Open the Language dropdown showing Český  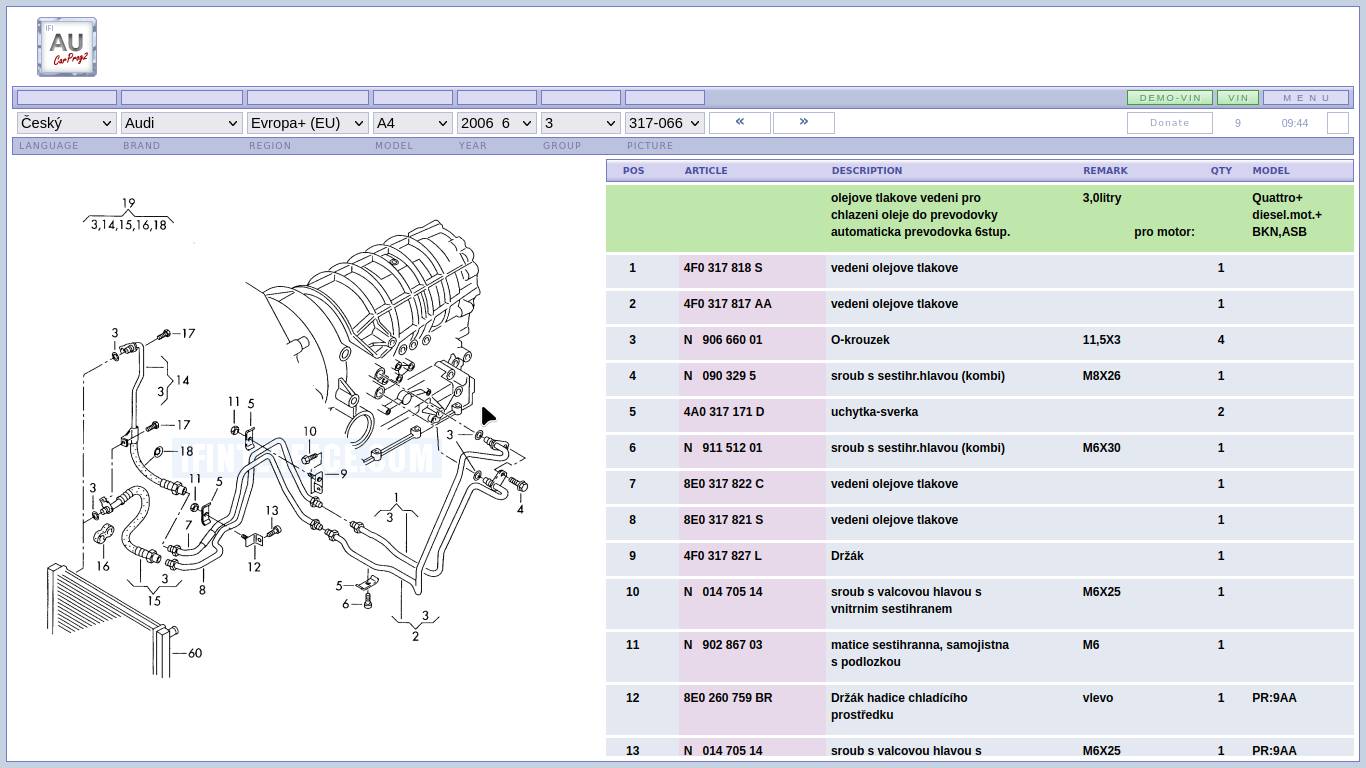coord(66,123)
